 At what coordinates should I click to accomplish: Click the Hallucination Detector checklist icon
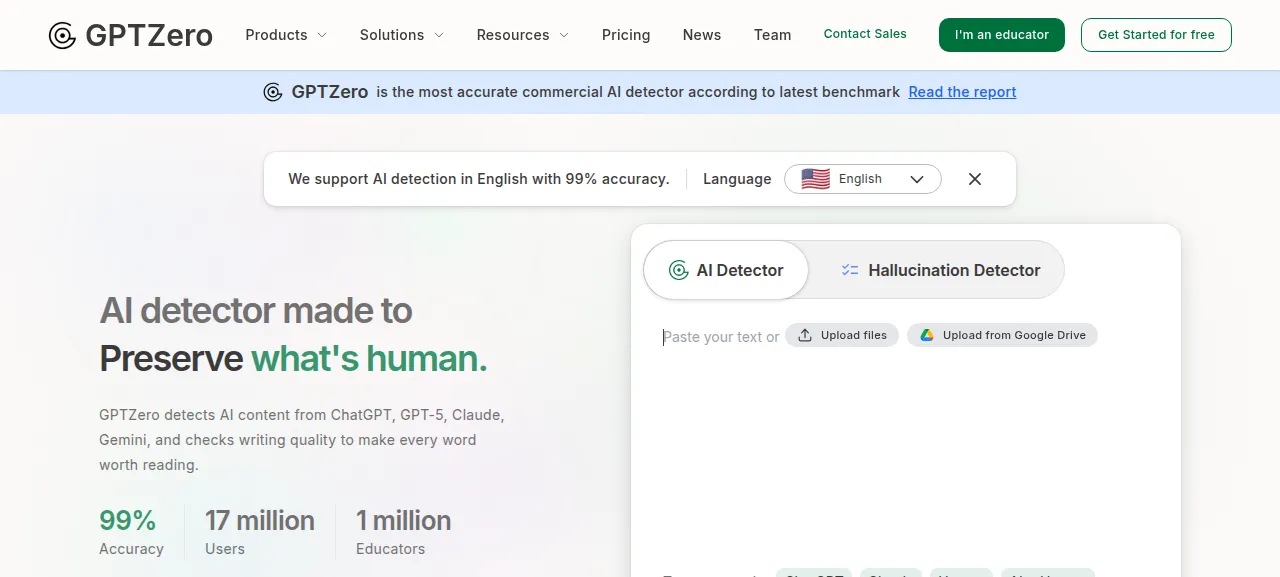850,270
